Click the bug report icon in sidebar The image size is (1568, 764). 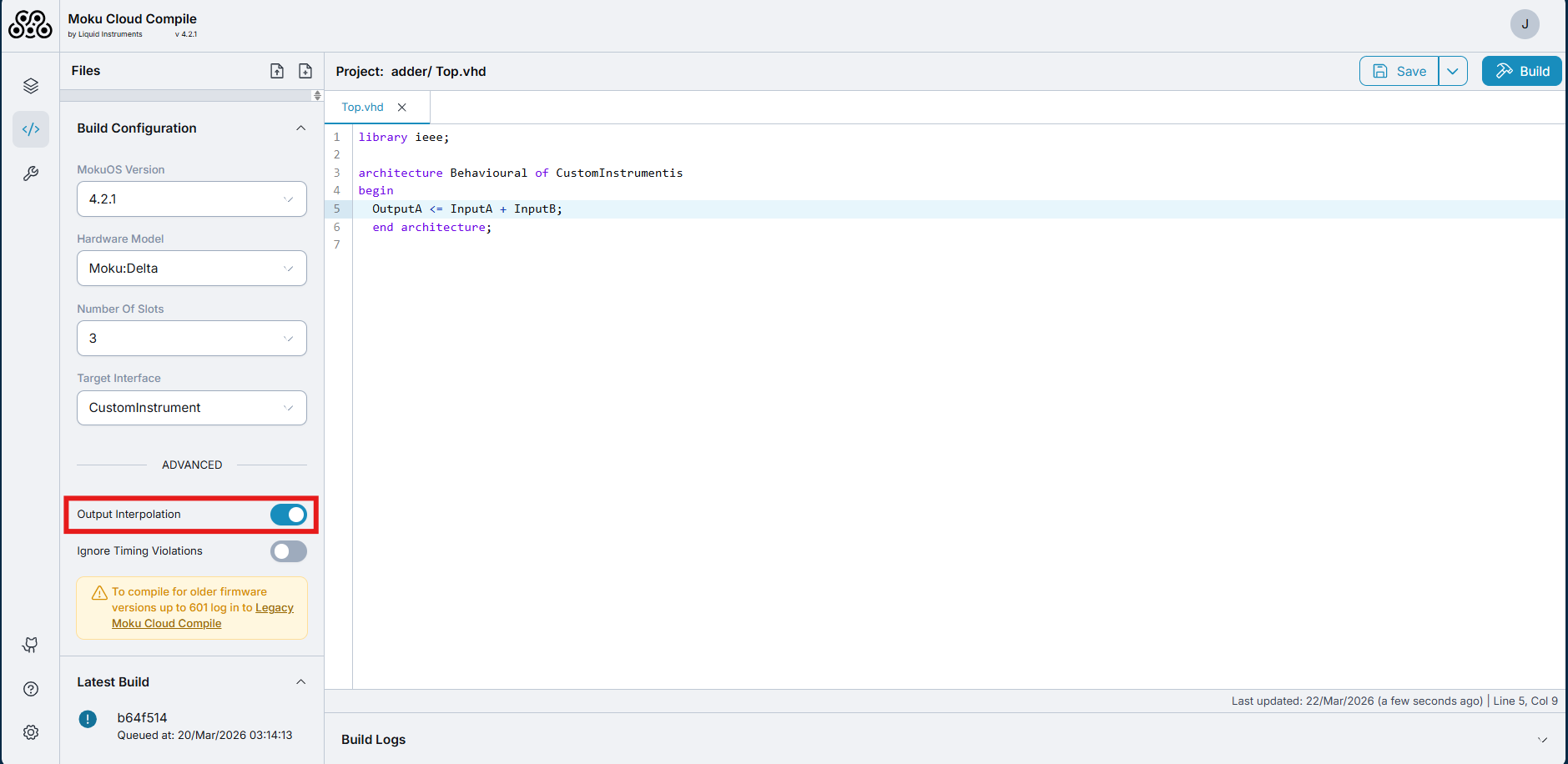tap(30, 645)
